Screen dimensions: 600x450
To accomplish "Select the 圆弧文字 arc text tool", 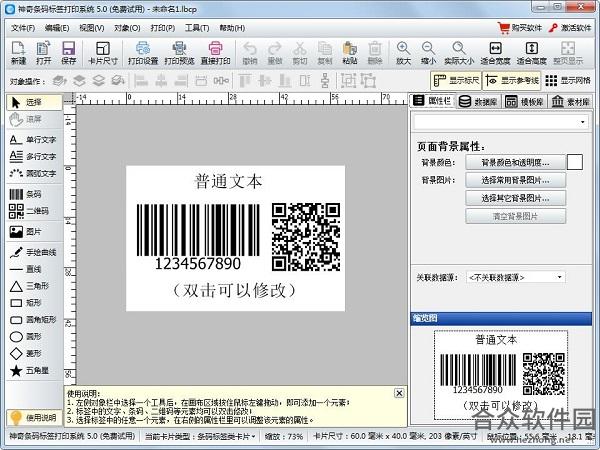I will (34, 173).
